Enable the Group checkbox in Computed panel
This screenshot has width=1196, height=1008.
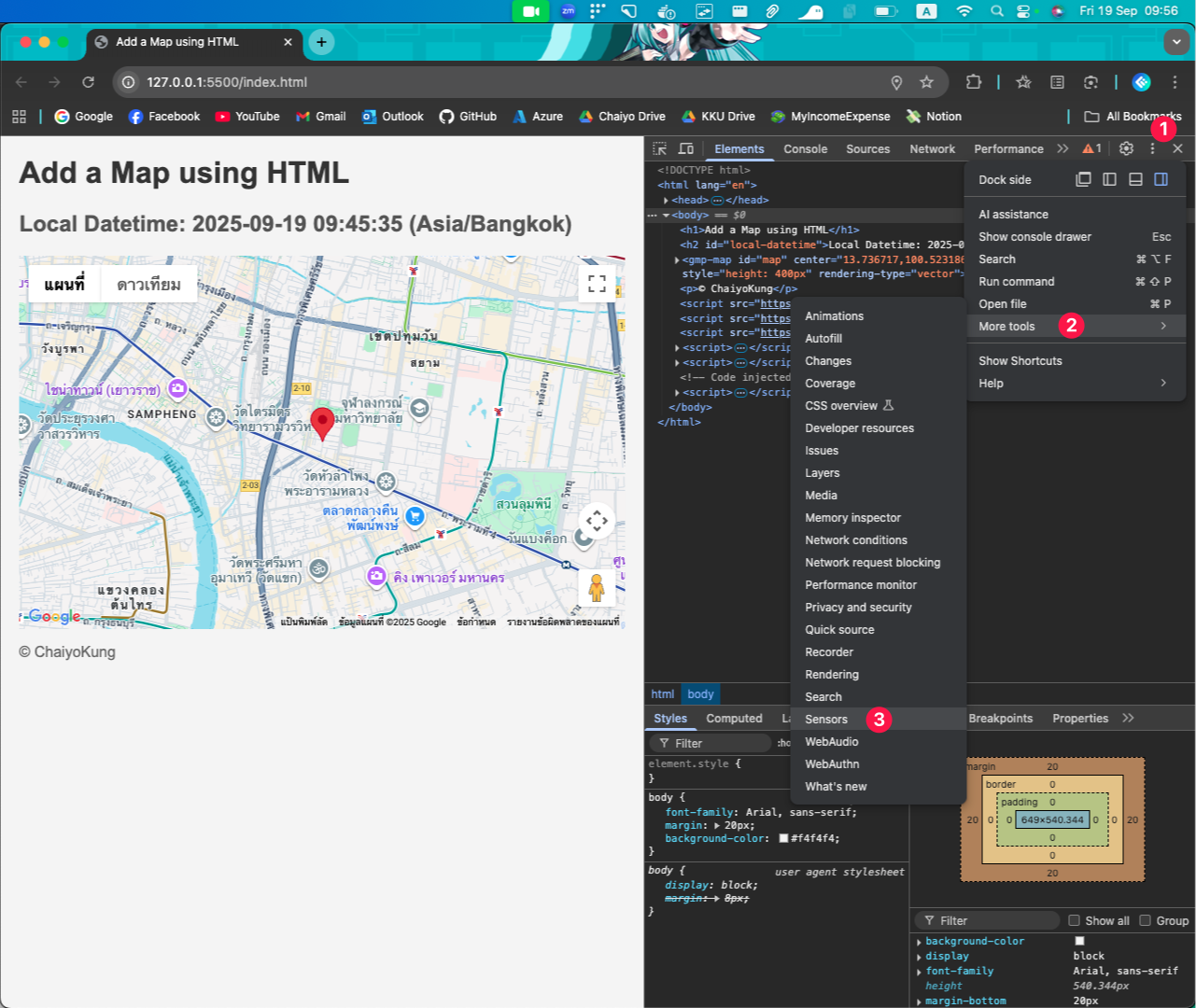click(1146, 920)
